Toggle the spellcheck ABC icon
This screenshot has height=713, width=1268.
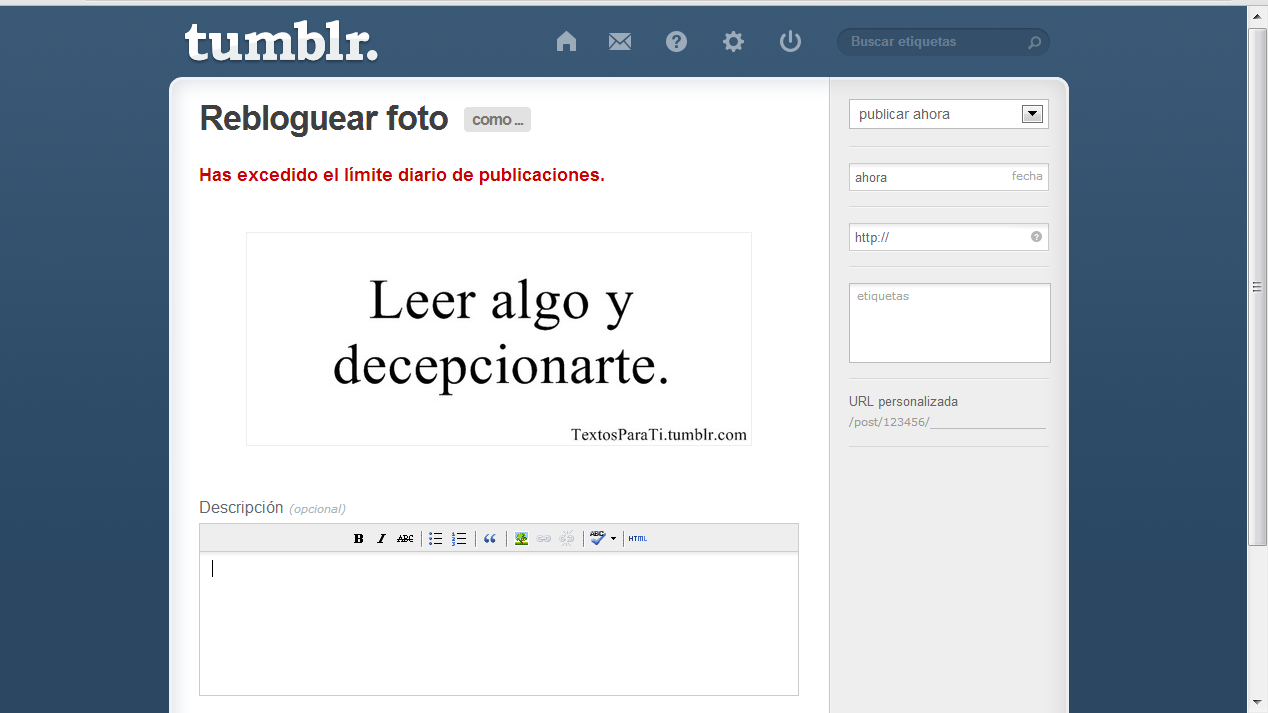(597, 538)
